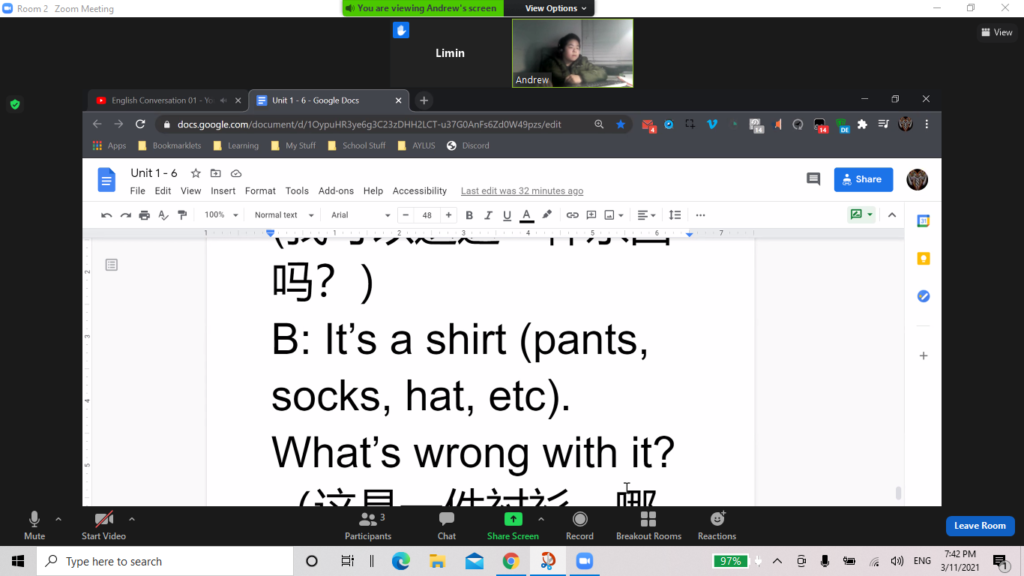The width and height of the screenshot is (1024, 576).
Task: Collapse the Docs menus with the chevron
Action: point(892,215)
